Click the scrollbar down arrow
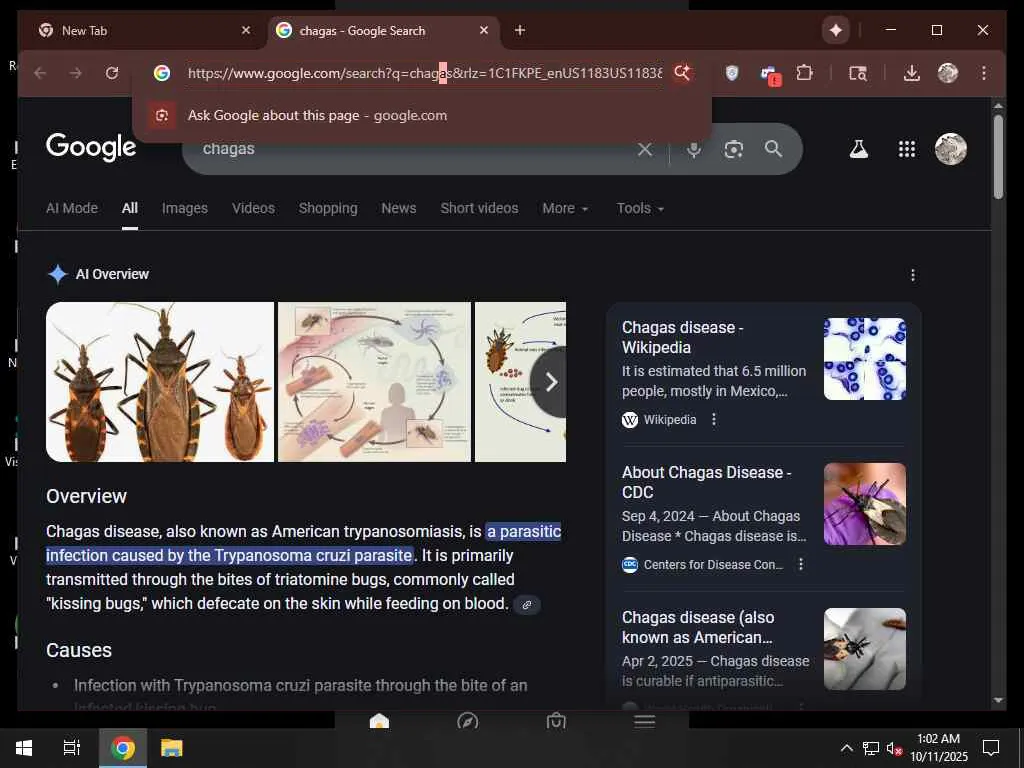The height and width of the screenshot is (768, 1024). (998, 700)
